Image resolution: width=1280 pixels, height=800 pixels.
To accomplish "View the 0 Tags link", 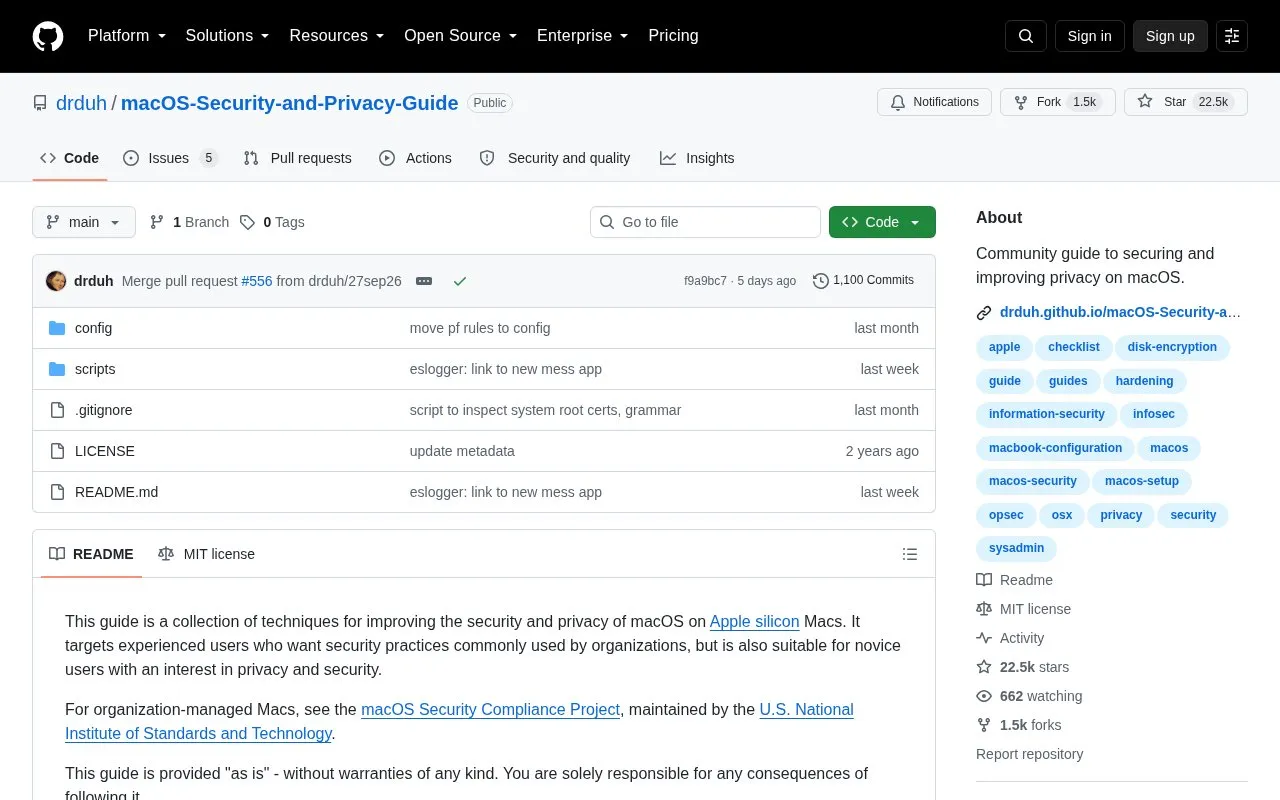I will (272, 222).
